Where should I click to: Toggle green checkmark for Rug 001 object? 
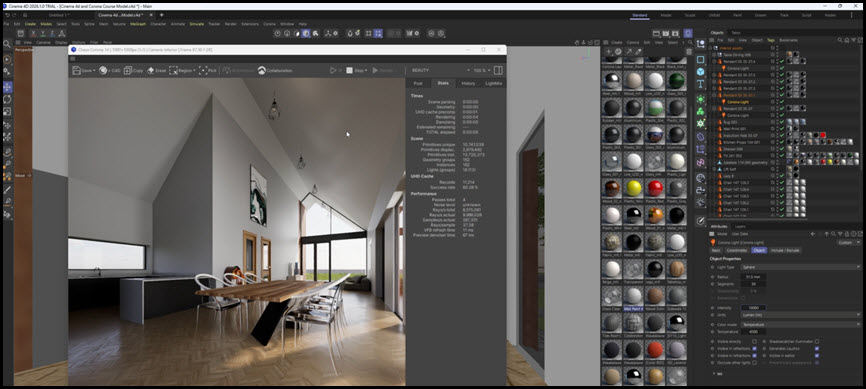tap(782, 122)
